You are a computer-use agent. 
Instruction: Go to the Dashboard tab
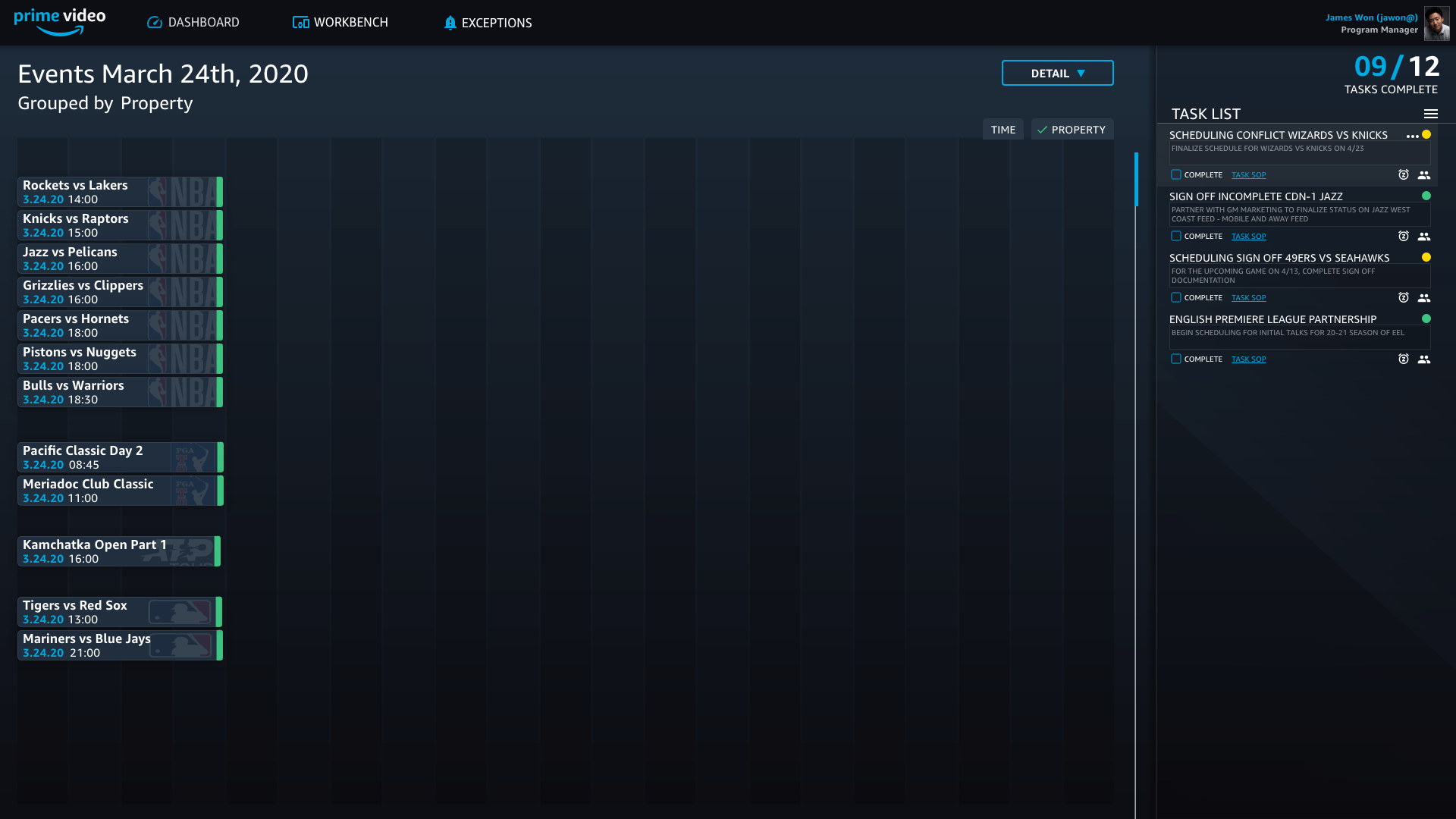coord(193,23)
